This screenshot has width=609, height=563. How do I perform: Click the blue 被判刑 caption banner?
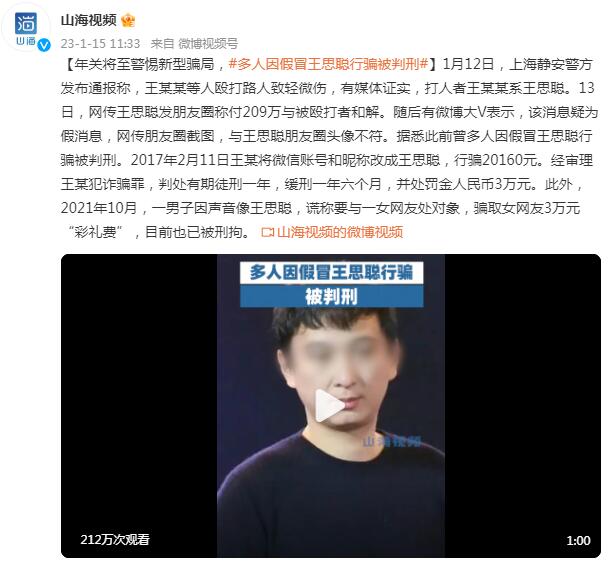(331, 297)
